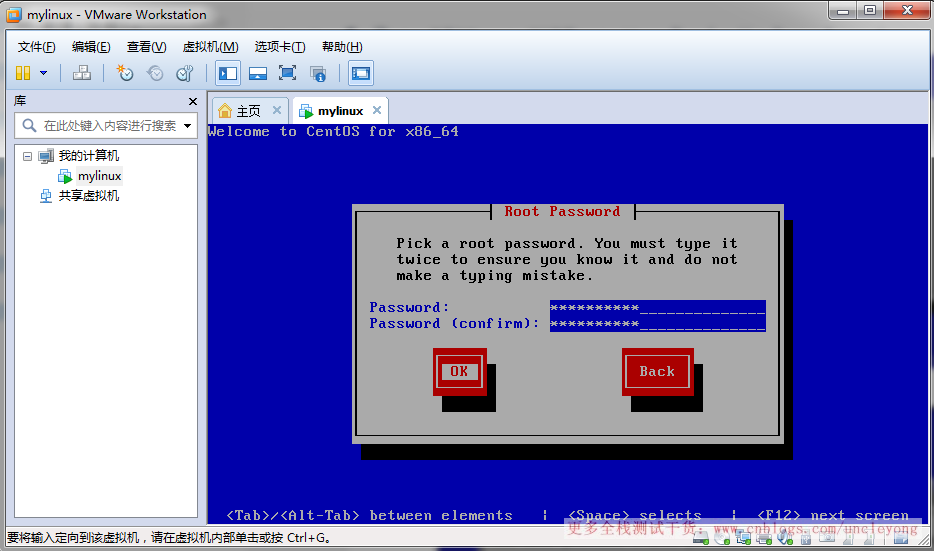Click the Password input field

pos(658,308)
